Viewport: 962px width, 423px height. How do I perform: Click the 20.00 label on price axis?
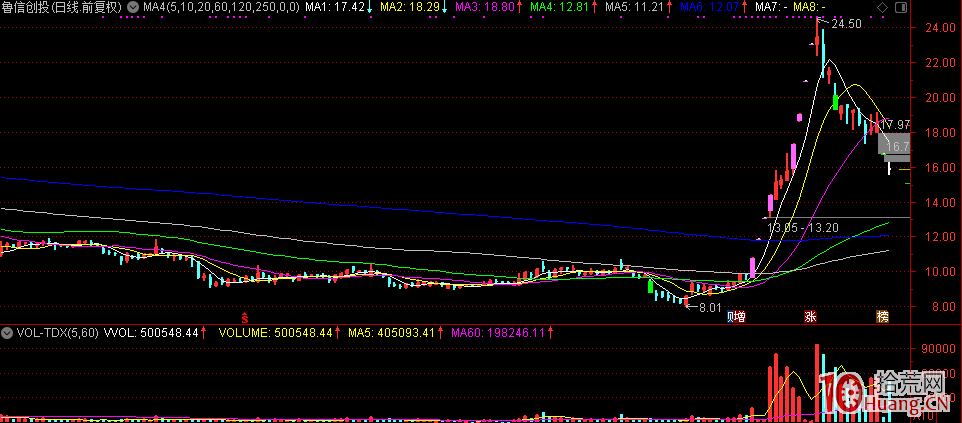[x=941, y=98]
